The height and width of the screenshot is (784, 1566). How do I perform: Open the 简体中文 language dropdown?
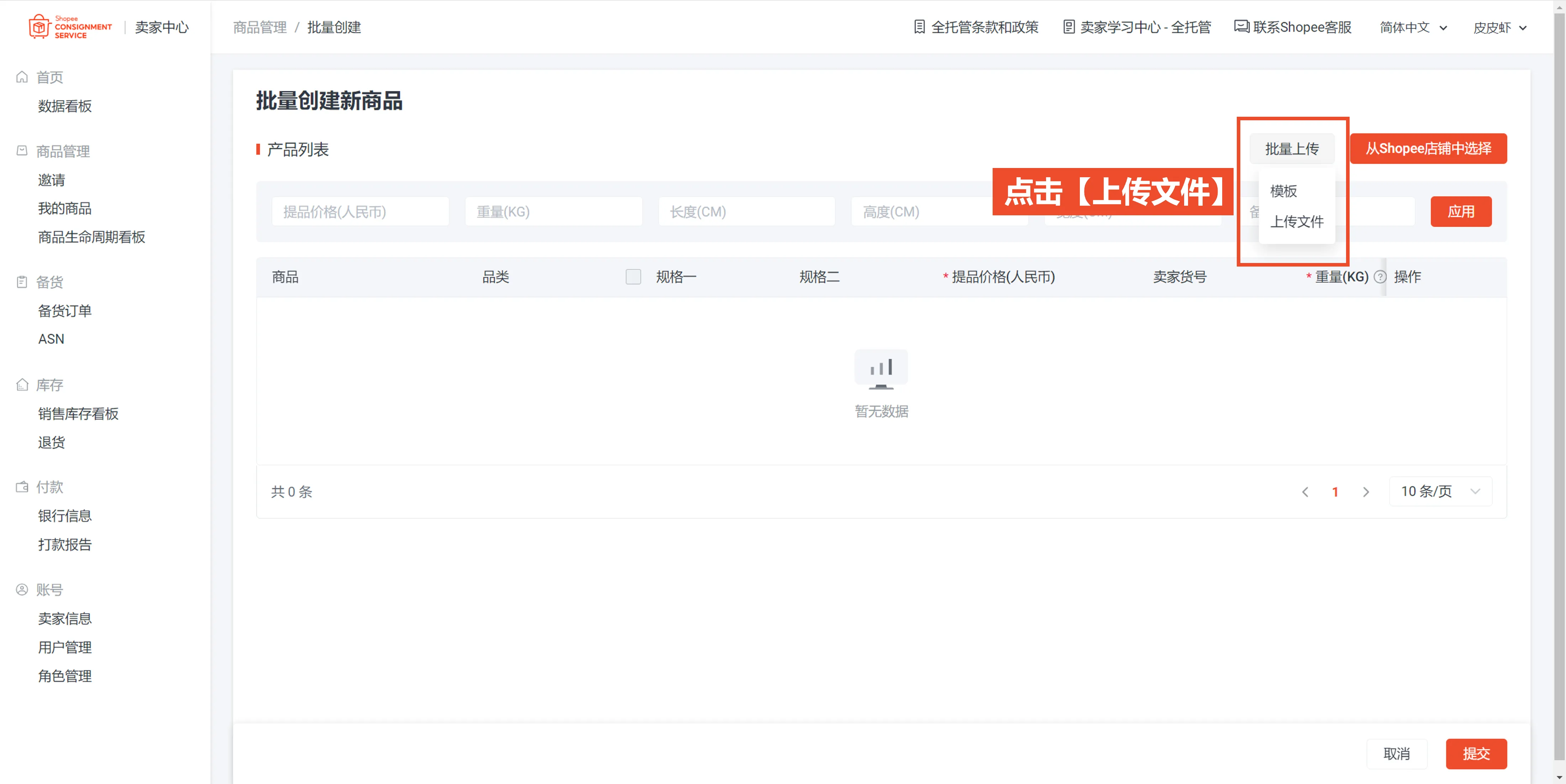[1413, 27]
